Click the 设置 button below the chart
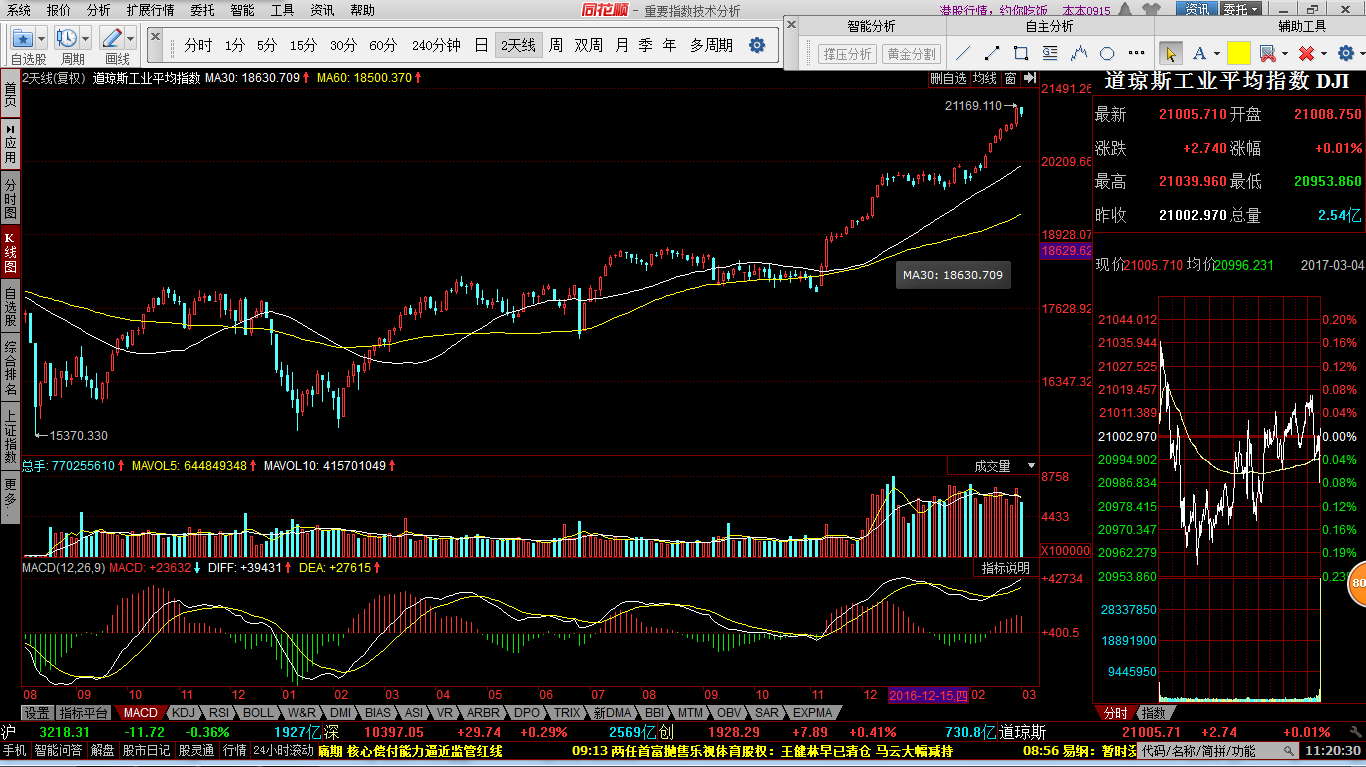The height and width of the screenshot is (767, 1366). click(x=38, y=713)
